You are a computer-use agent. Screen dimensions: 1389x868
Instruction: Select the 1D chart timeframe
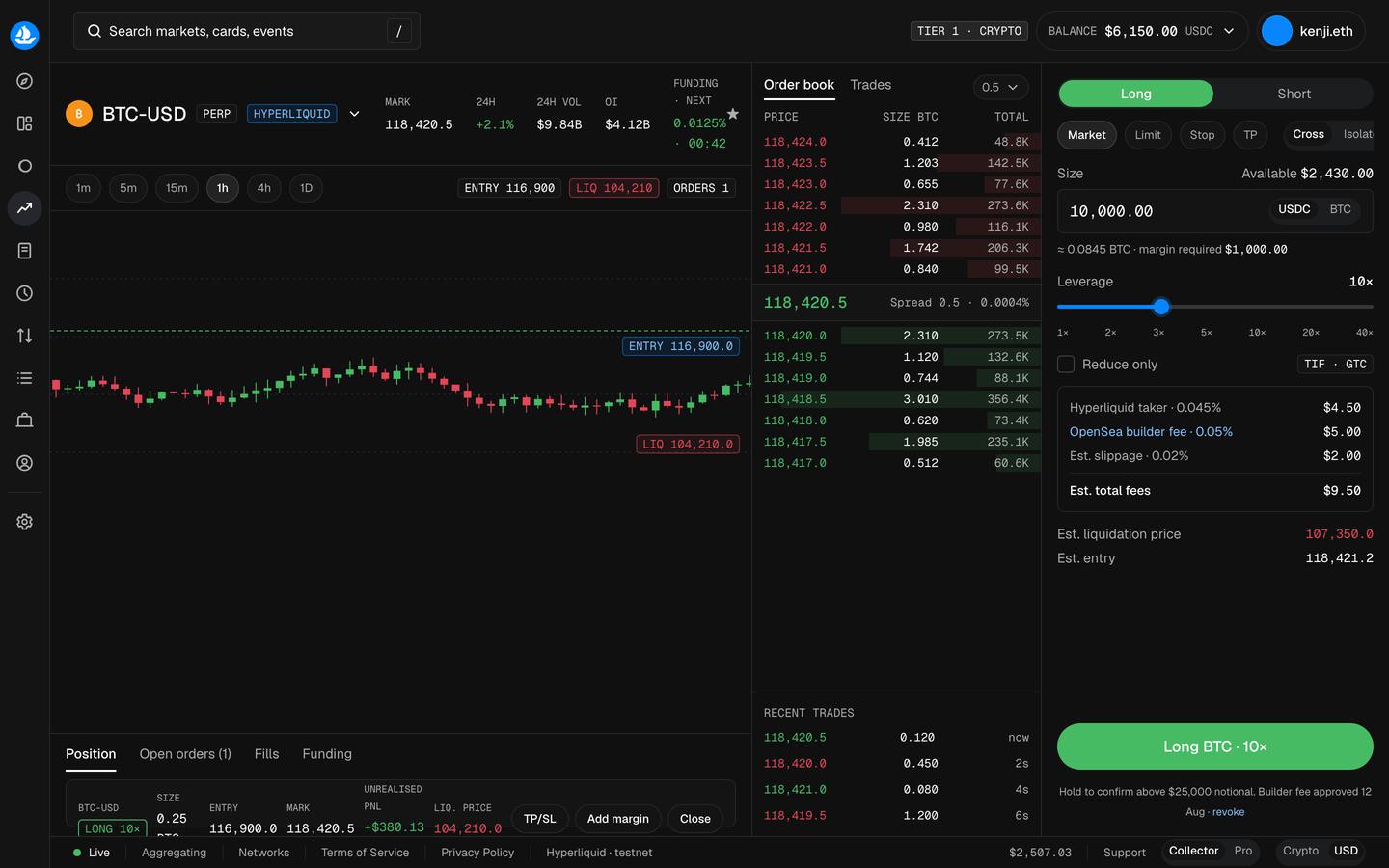point(306,188)
